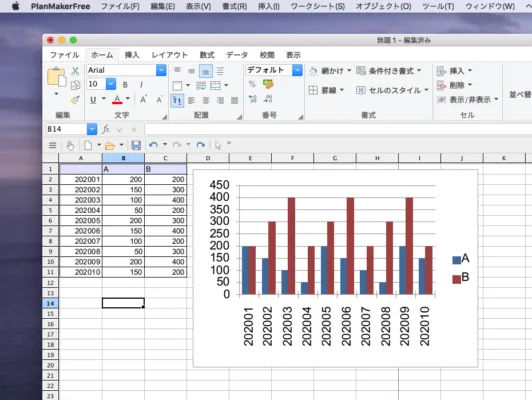Screen dimensions: 532x400
Task: Copy selection using the copy icon
Action: 75,85
